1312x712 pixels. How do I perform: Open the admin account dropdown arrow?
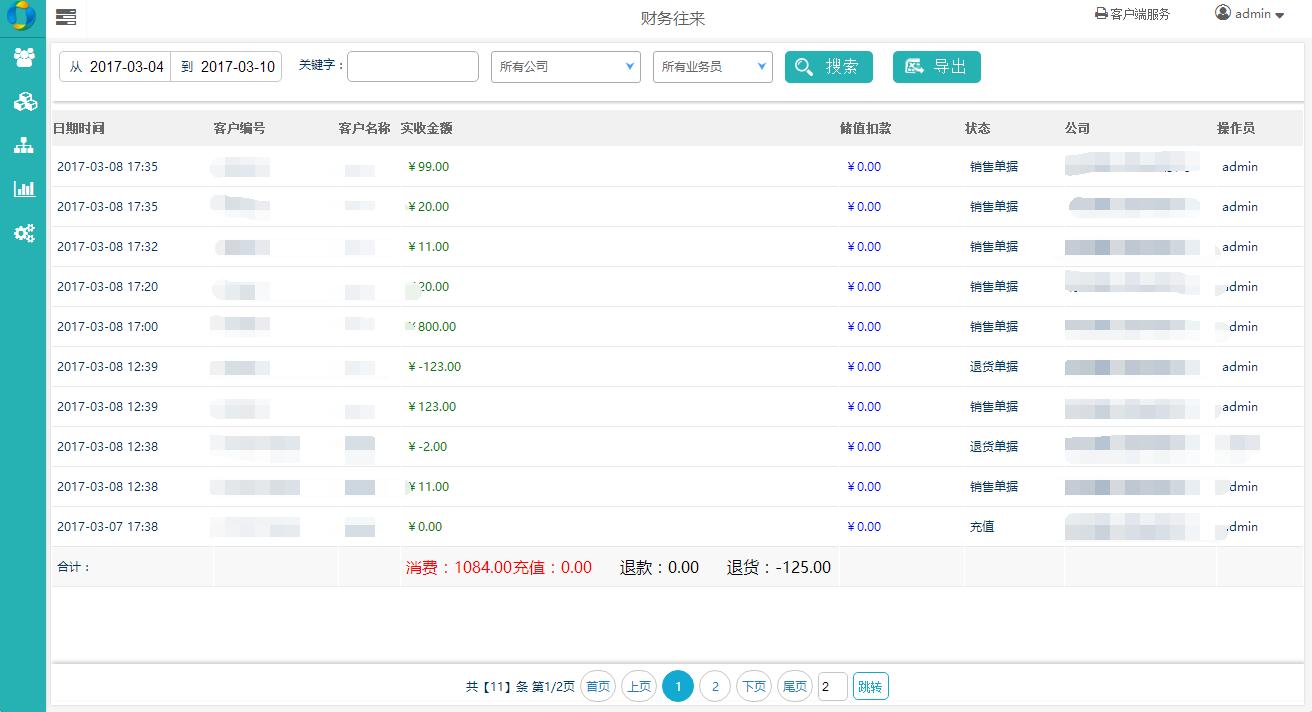(1279, 15)
